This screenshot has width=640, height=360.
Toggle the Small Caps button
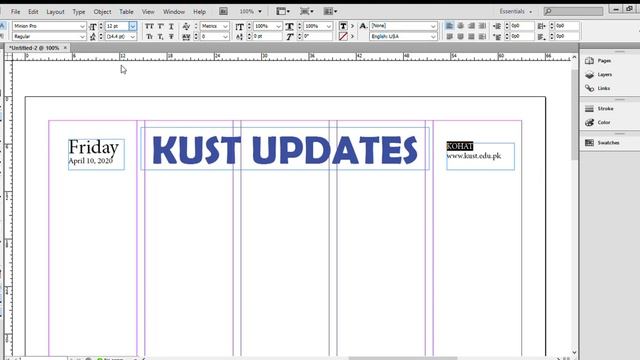[x=149, y=37]
